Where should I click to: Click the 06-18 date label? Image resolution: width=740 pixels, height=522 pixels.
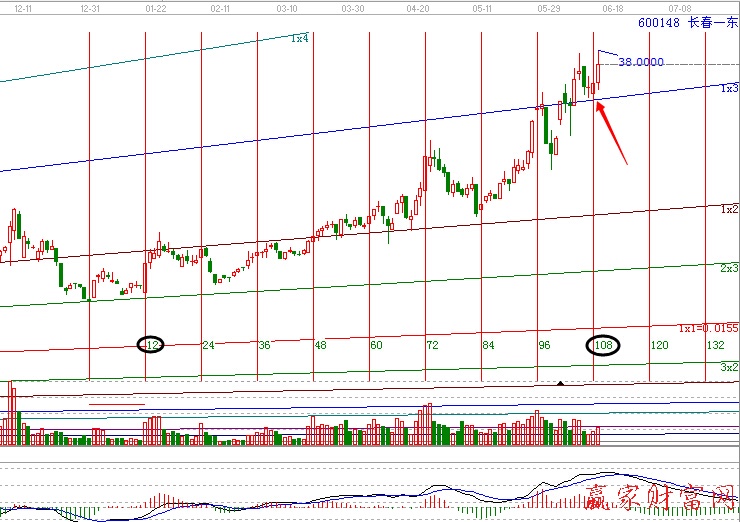tap(613, 8)
